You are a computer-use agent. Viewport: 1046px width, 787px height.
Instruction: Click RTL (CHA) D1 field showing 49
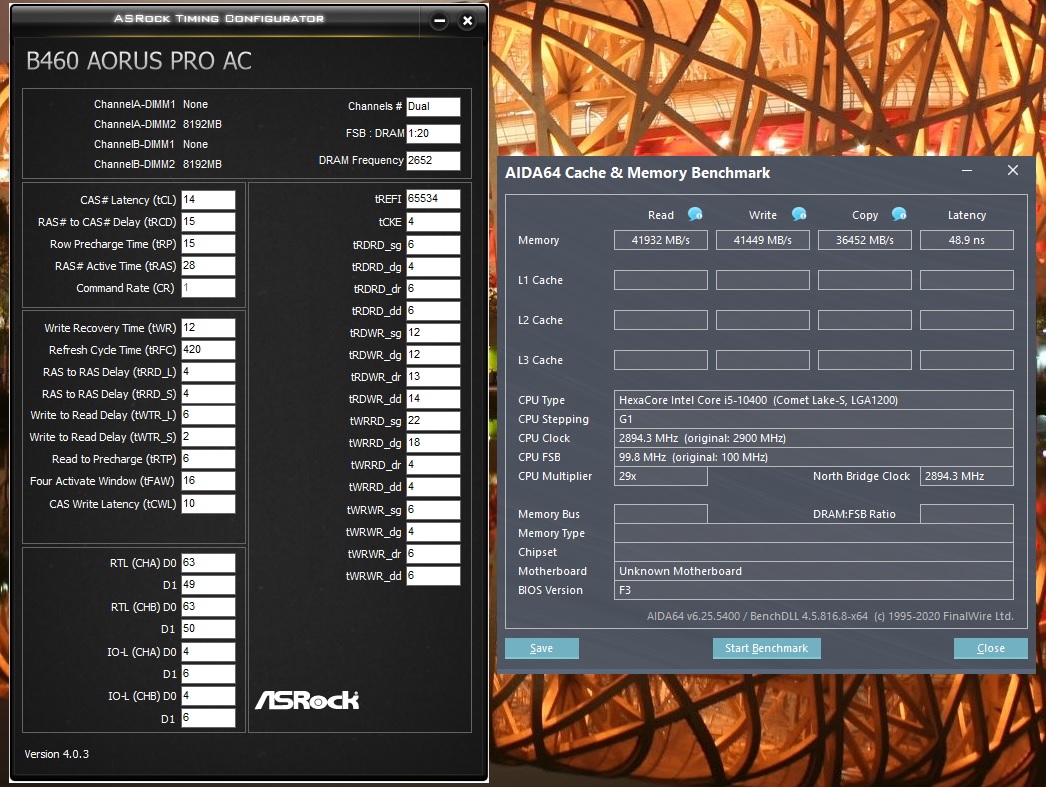pos(208,585)
